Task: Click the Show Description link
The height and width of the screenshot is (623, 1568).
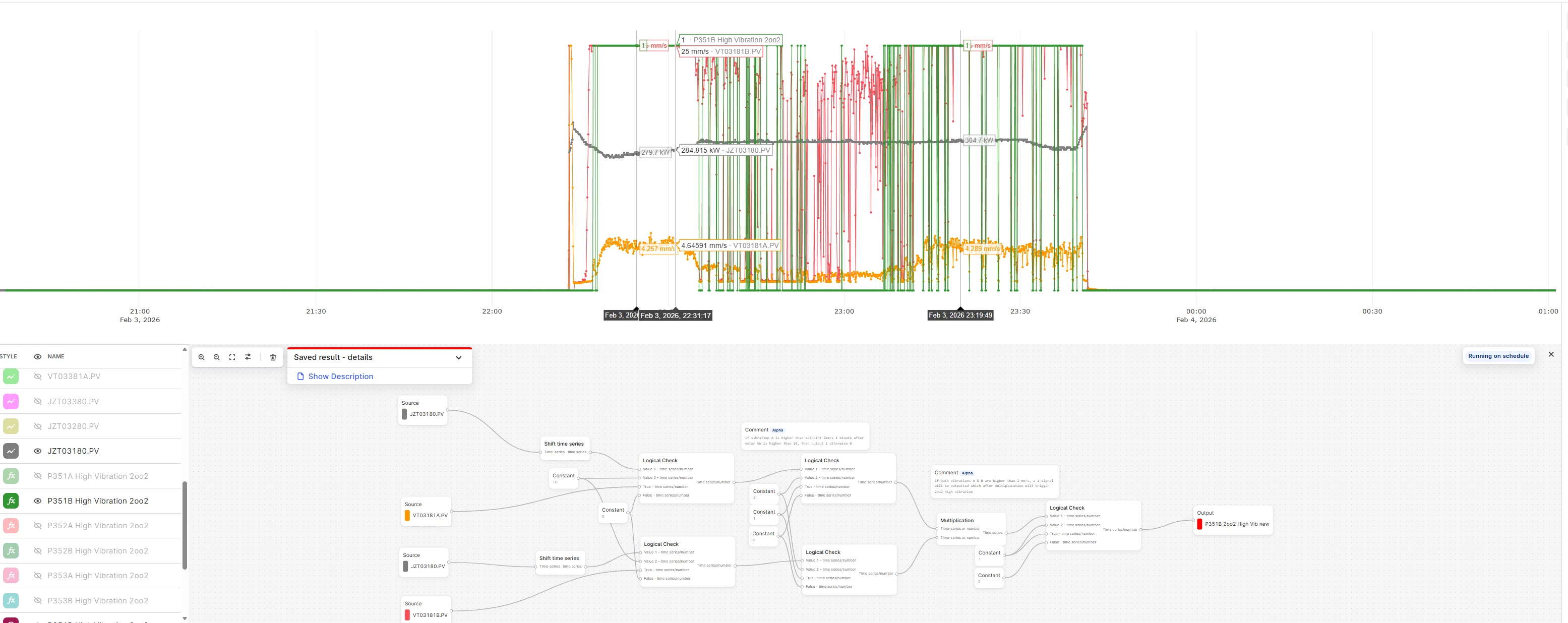Action: point(340,377)
